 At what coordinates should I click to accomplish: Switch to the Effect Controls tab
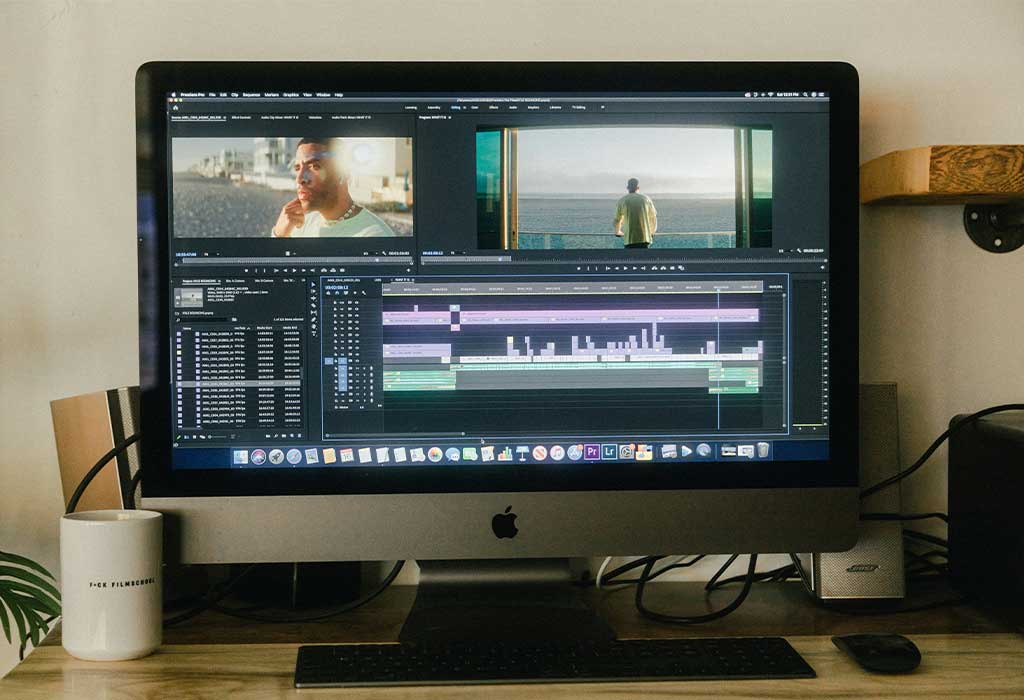241,118
